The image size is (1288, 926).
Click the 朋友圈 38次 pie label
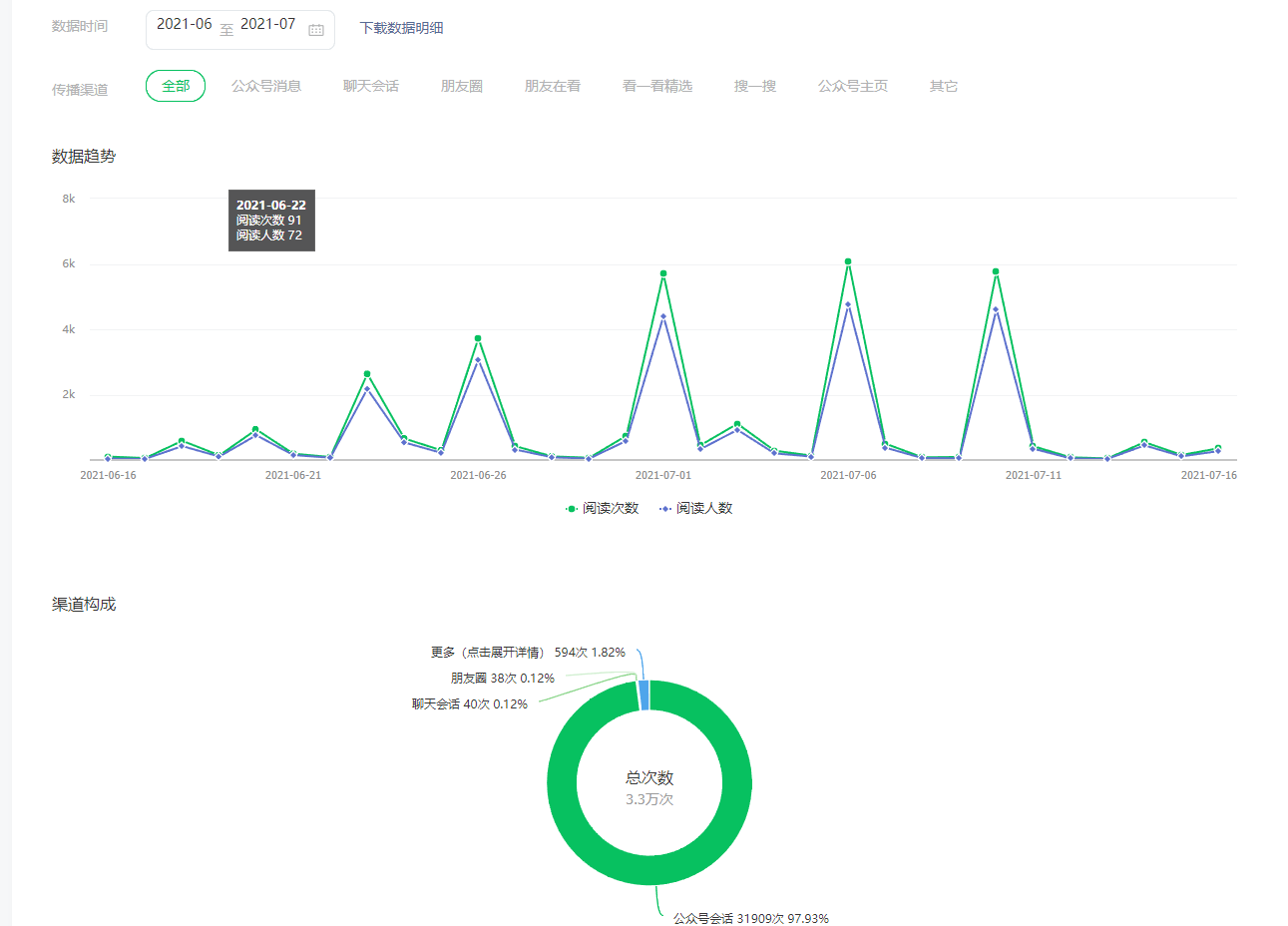click(503, 679)
